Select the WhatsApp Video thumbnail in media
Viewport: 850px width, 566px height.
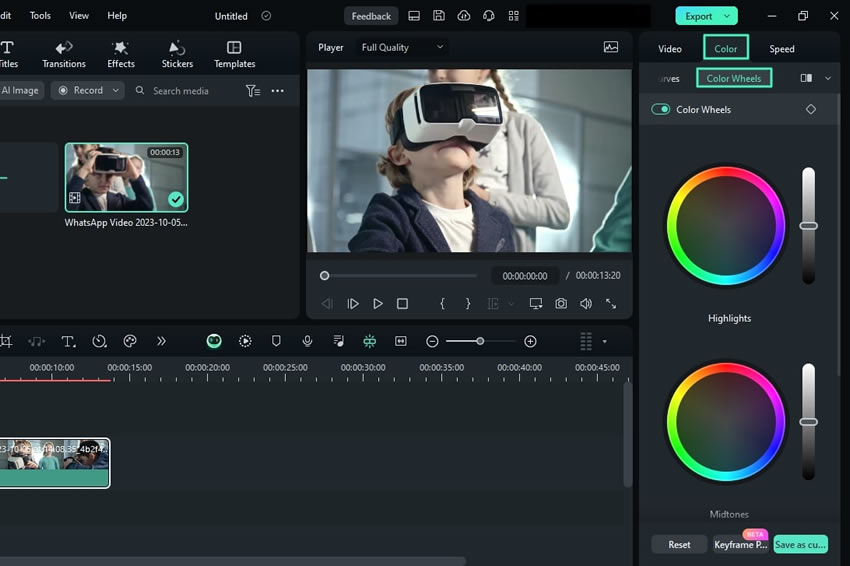click(126, 177)
